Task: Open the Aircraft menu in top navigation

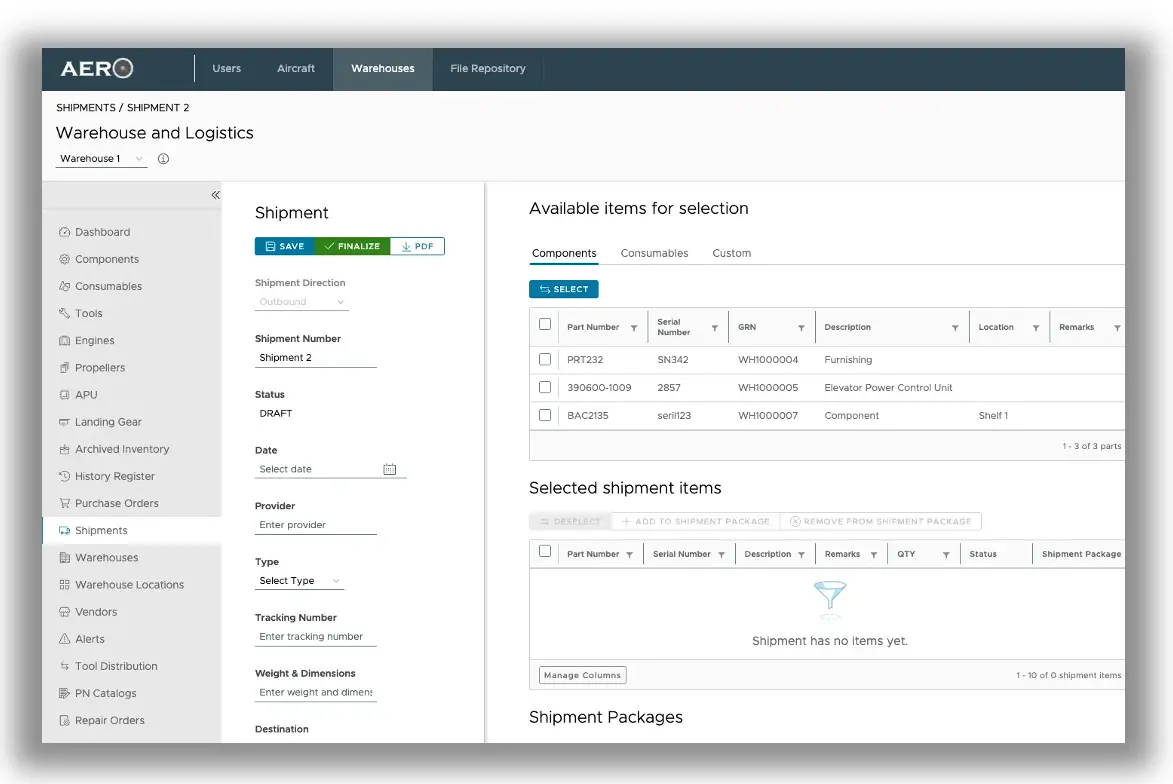Action: coord(296,69)
